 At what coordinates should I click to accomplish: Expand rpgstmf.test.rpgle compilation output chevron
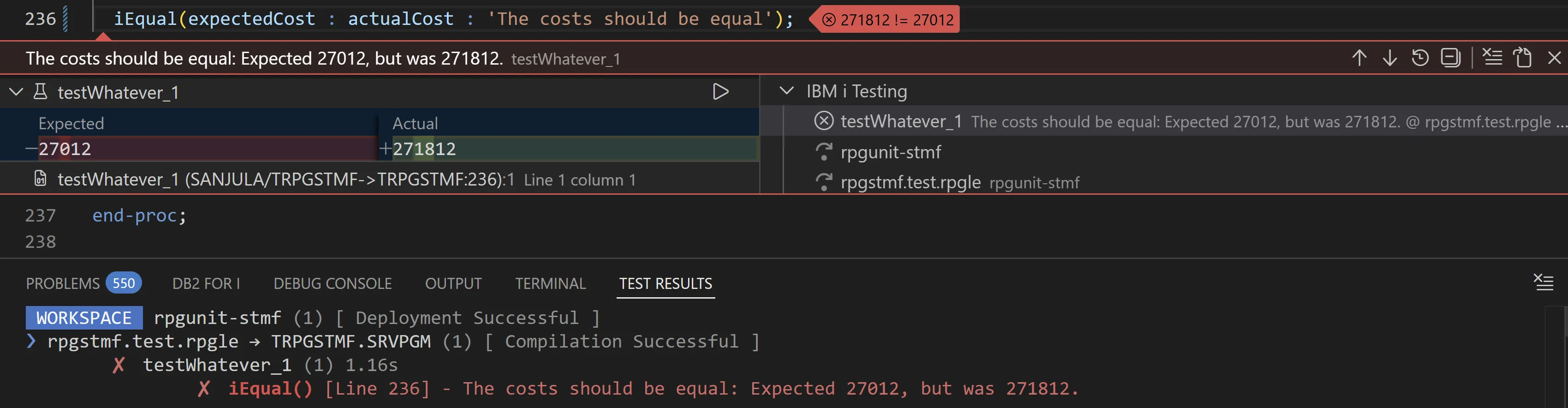31,341
